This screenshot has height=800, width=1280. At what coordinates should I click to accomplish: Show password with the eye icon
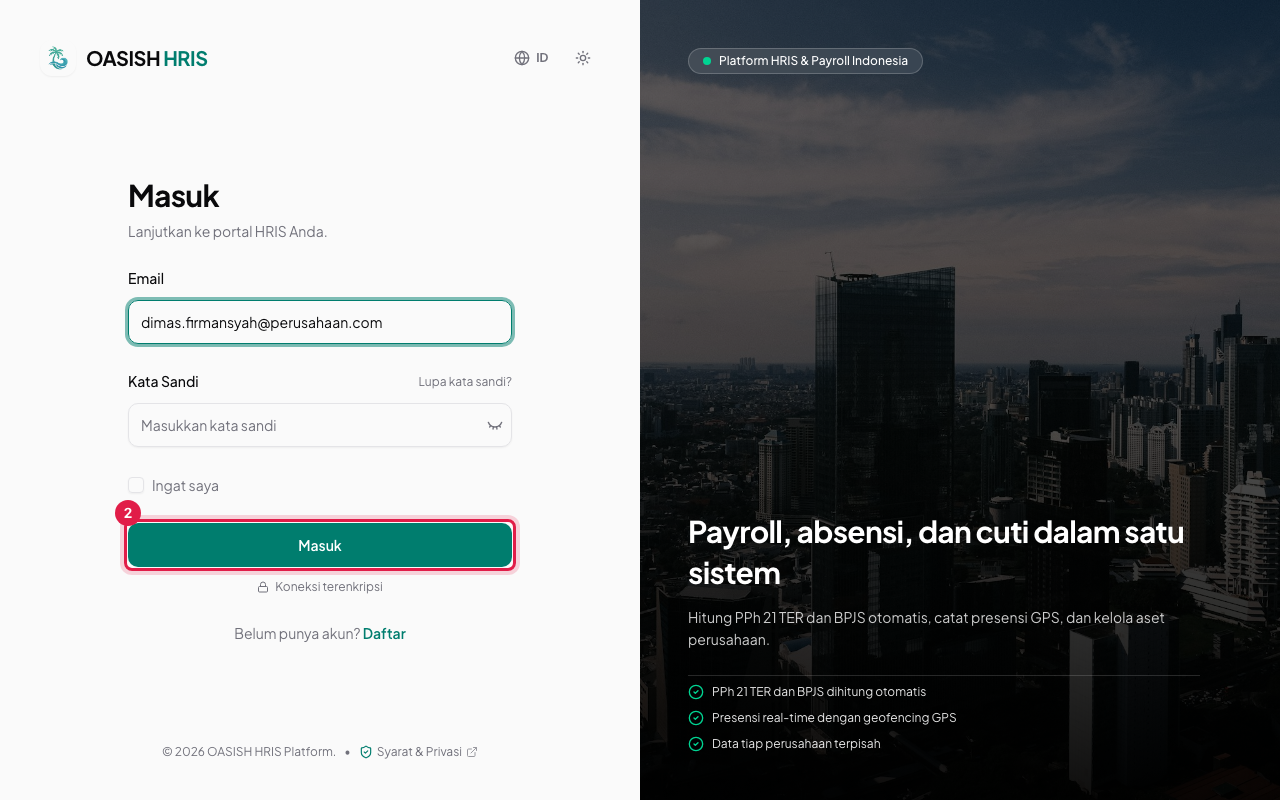494,425
